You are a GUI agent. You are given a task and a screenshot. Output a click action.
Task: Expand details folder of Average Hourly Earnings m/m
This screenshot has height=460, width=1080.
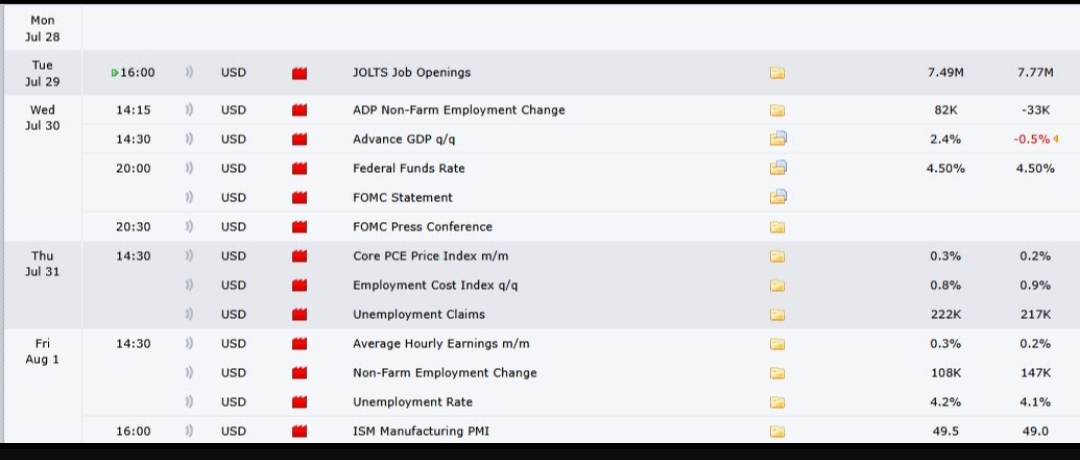coord(777,344)
